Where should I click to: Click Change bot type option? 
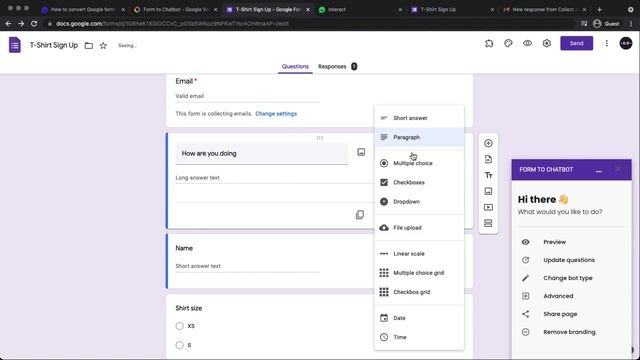point(568,278)
